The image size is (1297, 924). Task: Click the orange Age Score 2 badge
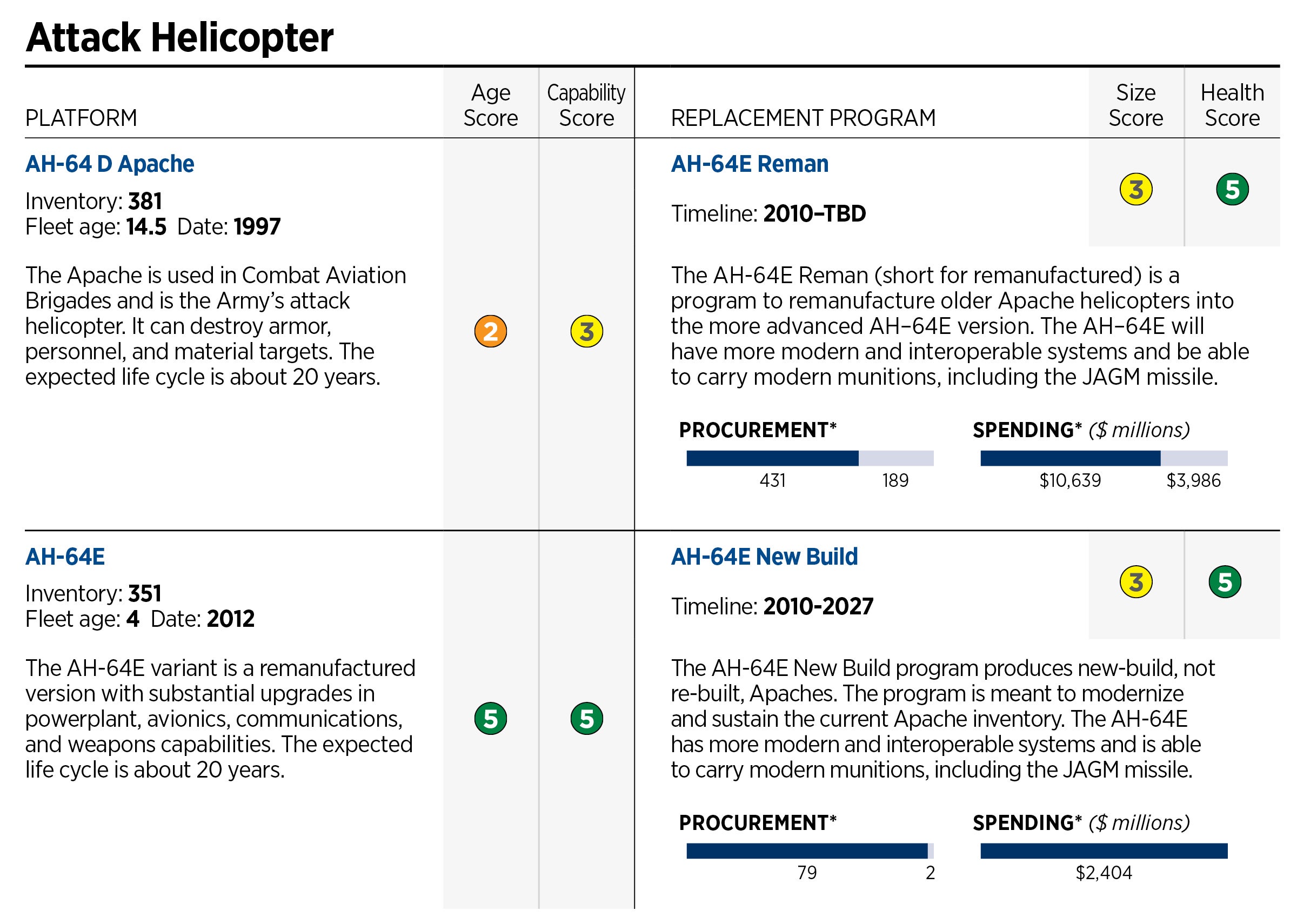point(490,331)
